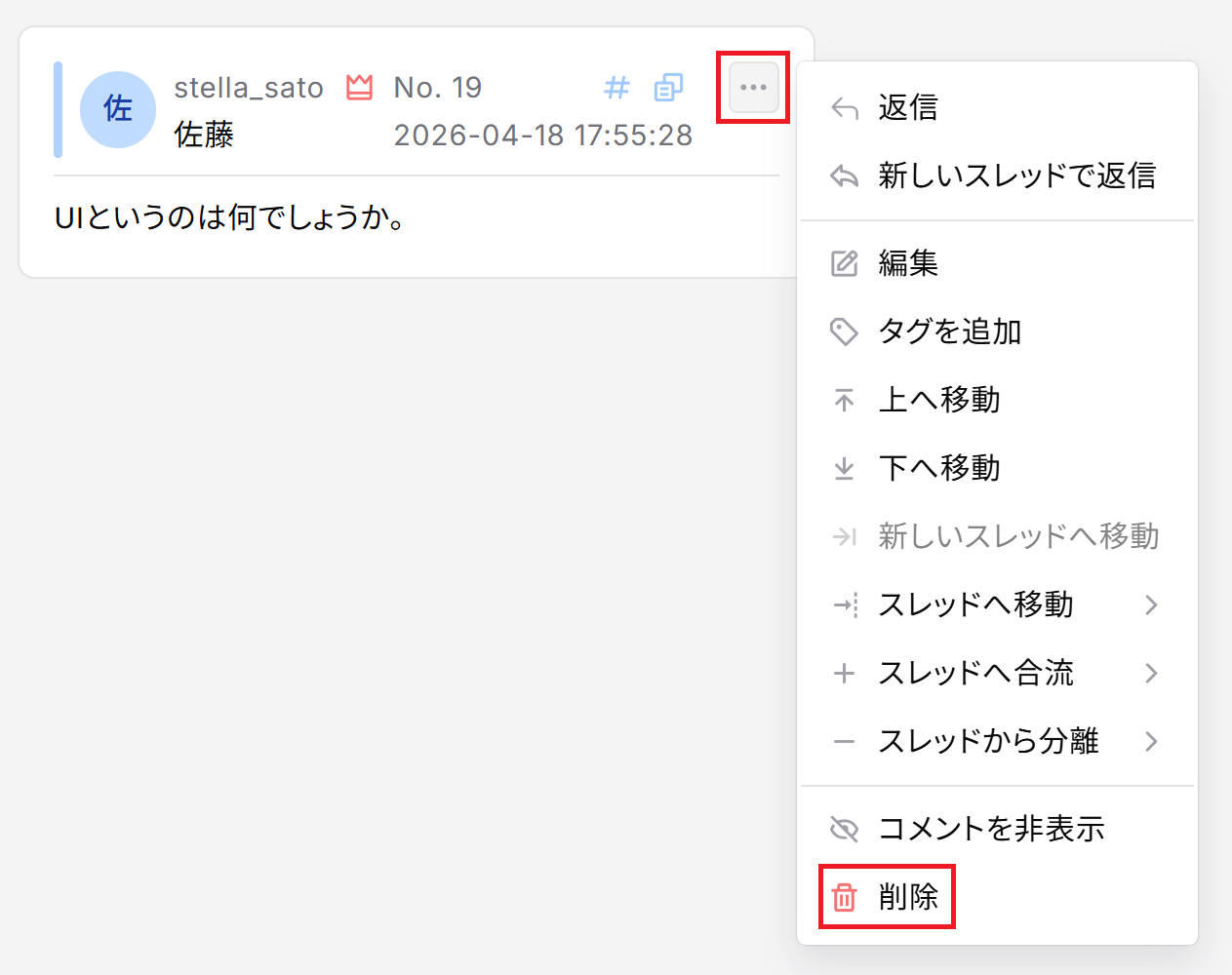Viewport: 1232px width, 975px height.
Task: Click the plus icon beside スレッドへ合流
Action: (844, 673)
